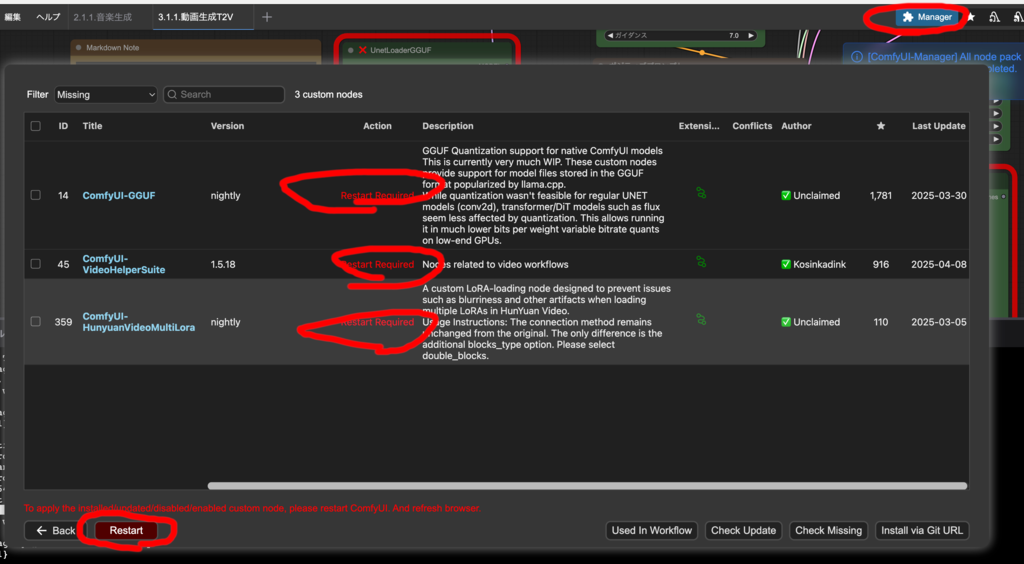This screenshot has width=1024, height=564.
Task: Click the ID 359 cell
Action: [x=63, y=322]
